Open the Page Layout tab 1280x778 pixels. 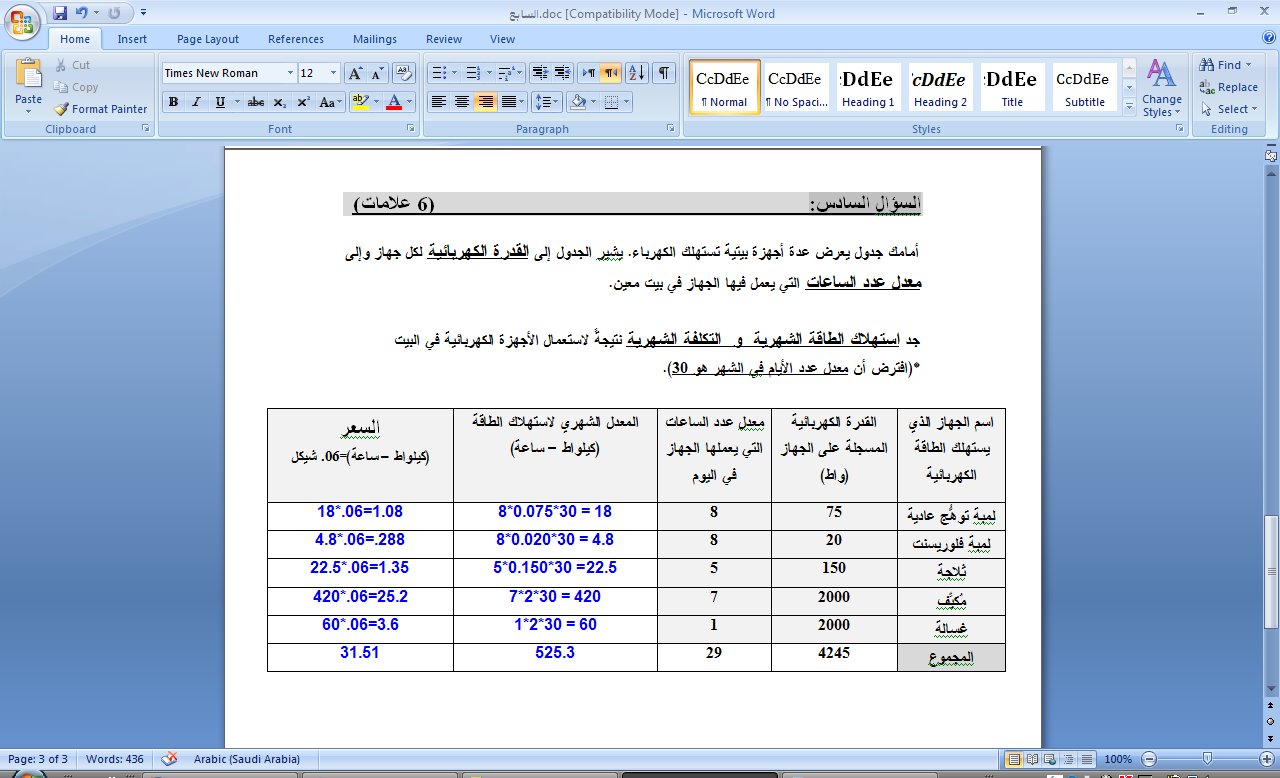208,39
